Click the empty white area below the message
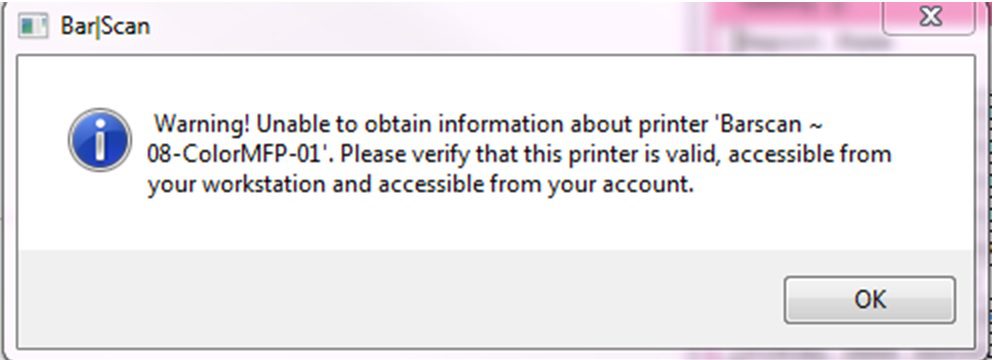Viewport: 994px width, 360px height. pyautogui.click(x=494, y=223)
